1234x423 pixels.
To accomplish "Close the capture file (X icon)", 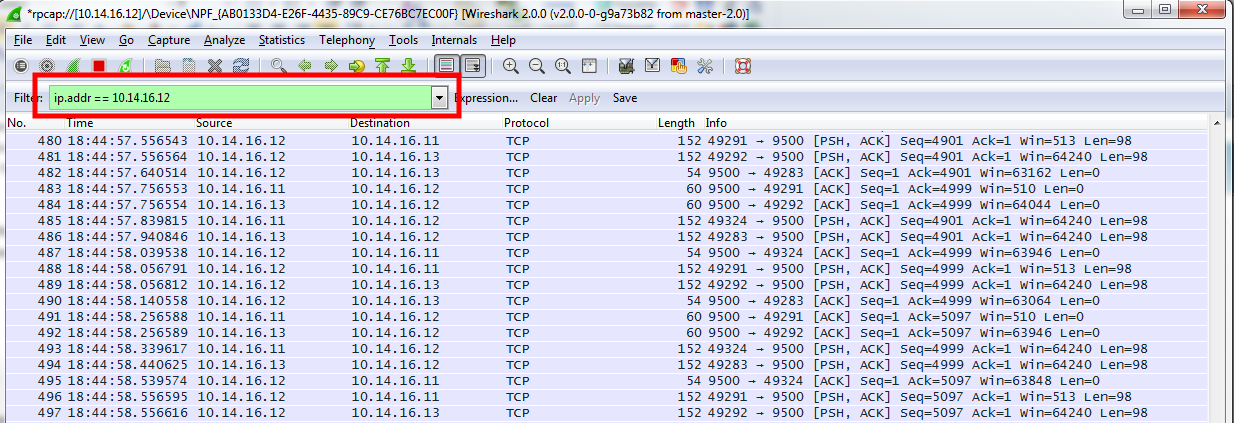I will [x=215, y=66].
